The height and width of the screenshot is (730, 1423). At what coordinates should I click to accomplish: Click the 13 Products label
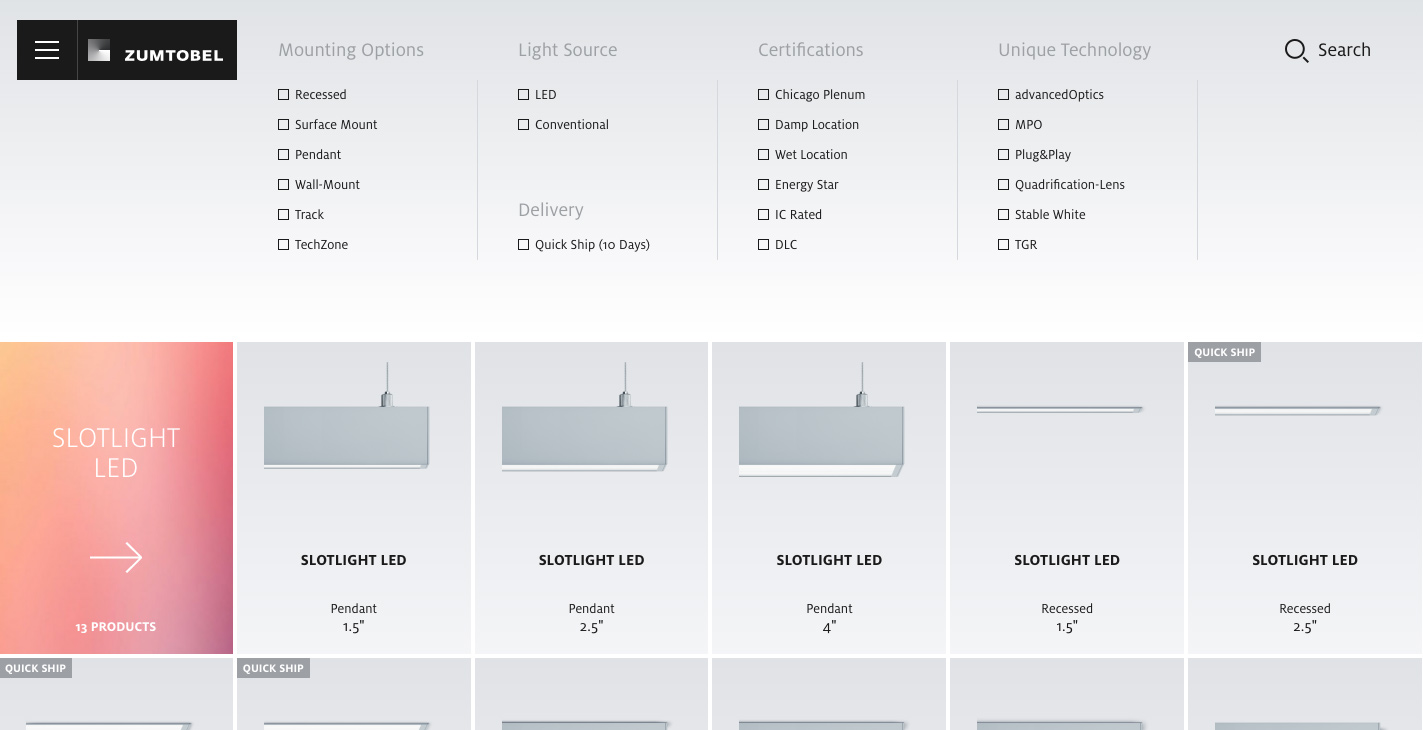(x=116, y=627)
